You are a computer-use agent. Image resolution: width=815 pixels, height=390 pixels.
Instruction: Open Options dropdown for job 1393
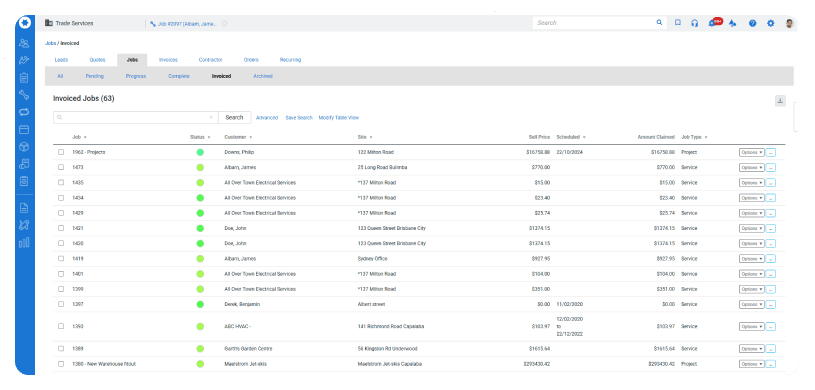tap(752, 327)
